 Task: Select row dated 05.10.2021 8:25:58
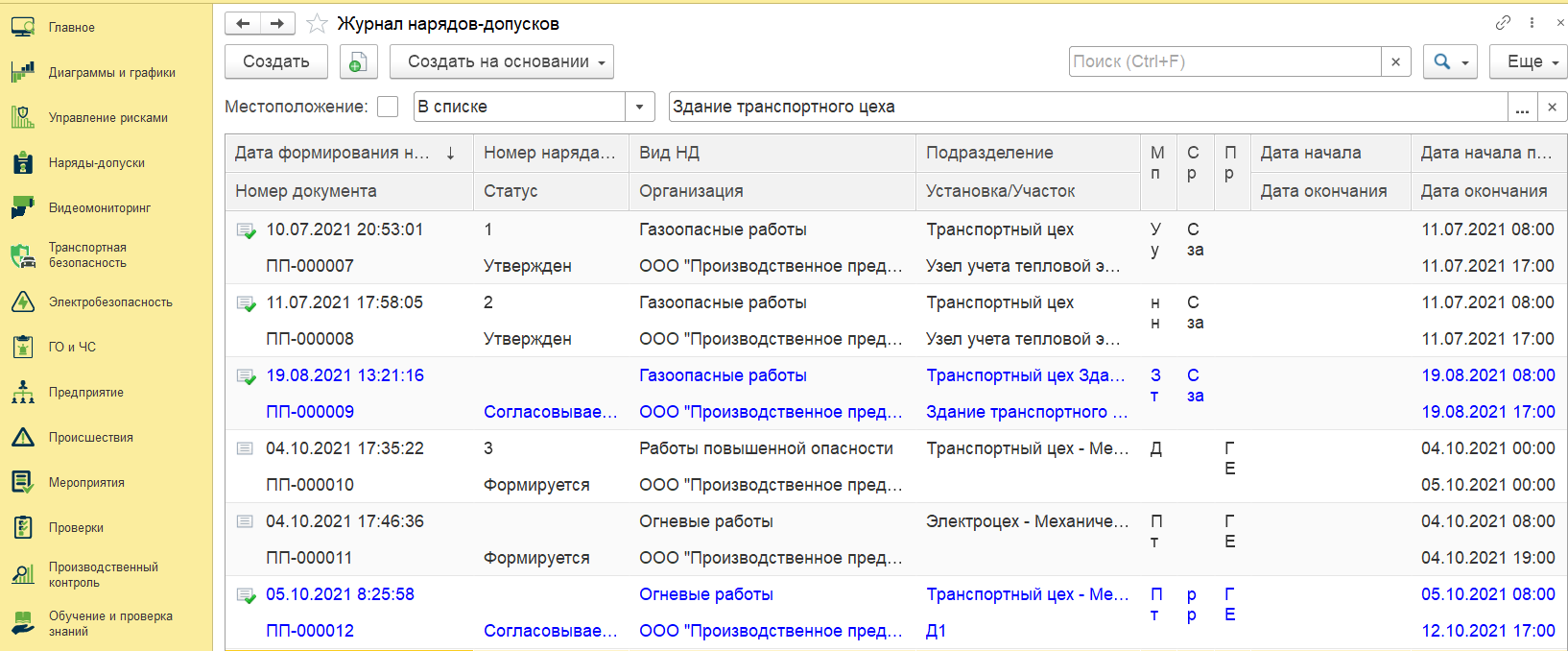340,594
